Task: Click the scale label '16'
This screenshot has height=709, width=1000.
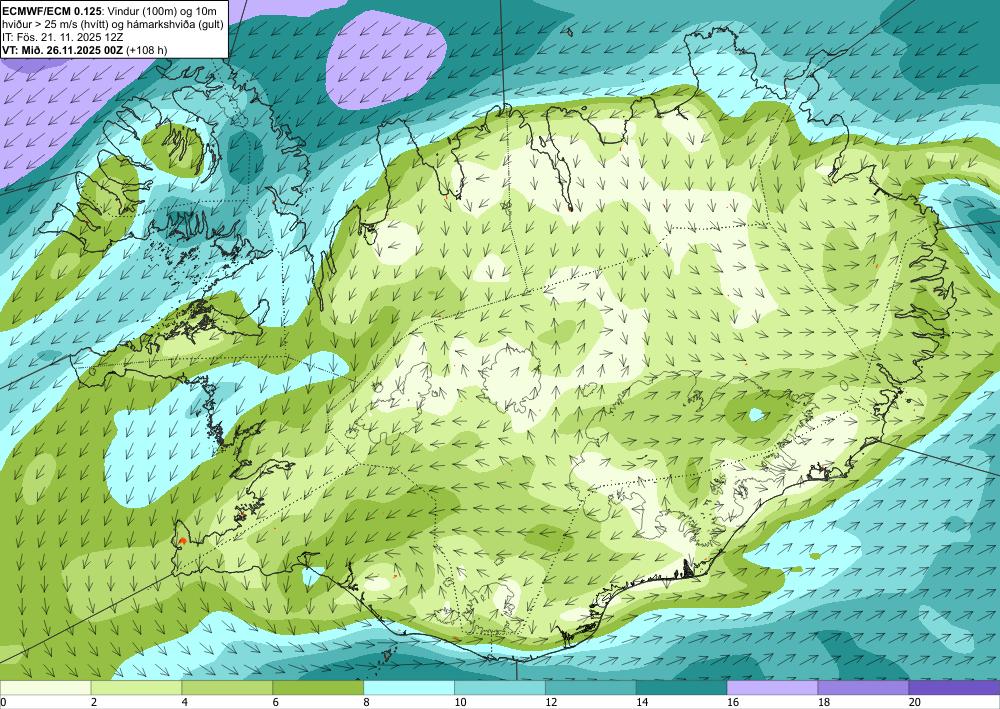Action: [x=733, y=703]
